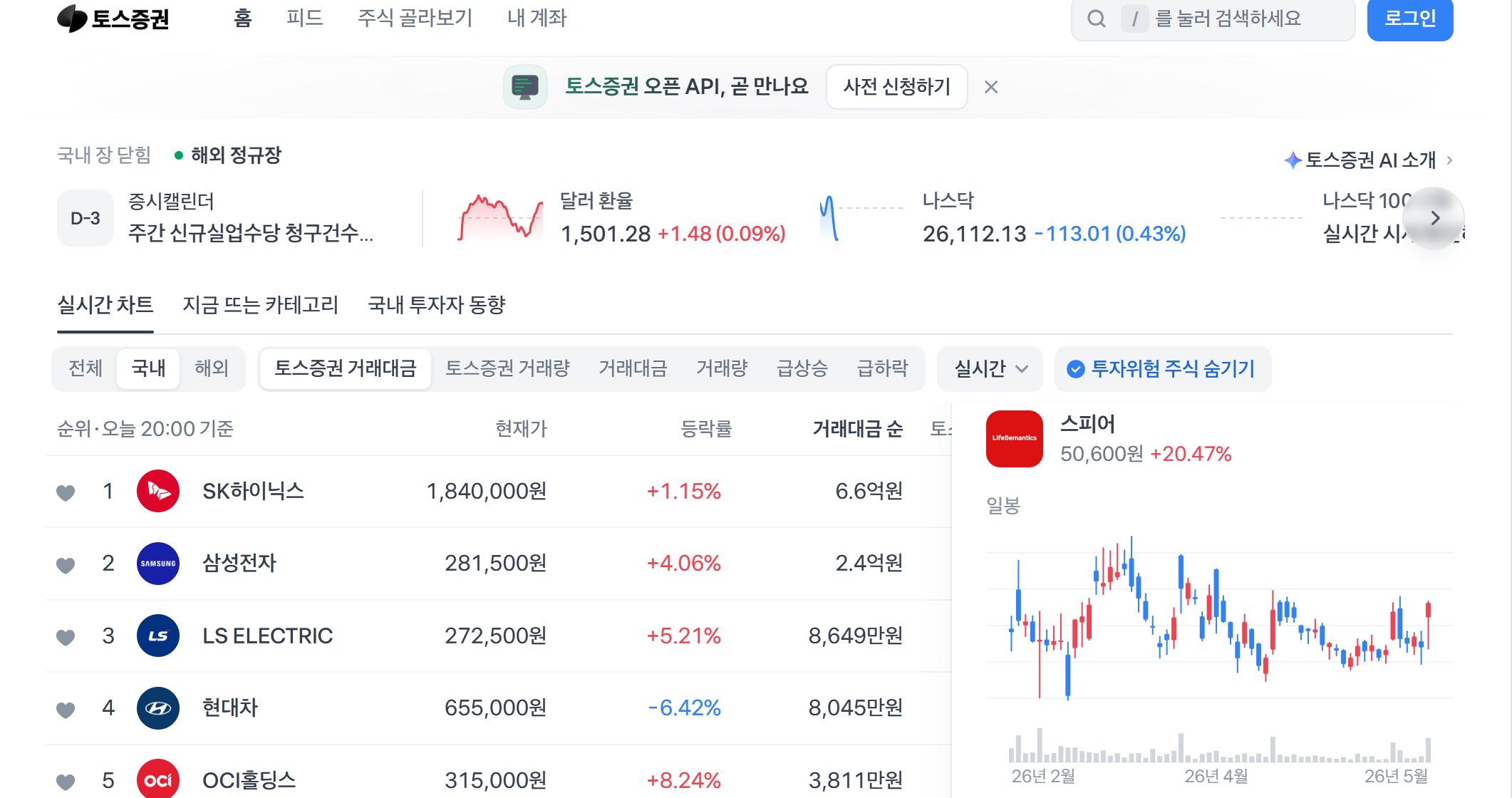Click 스피어 stock title in preview
The image size is (1512, 798).
click(x=1087, y=424)
